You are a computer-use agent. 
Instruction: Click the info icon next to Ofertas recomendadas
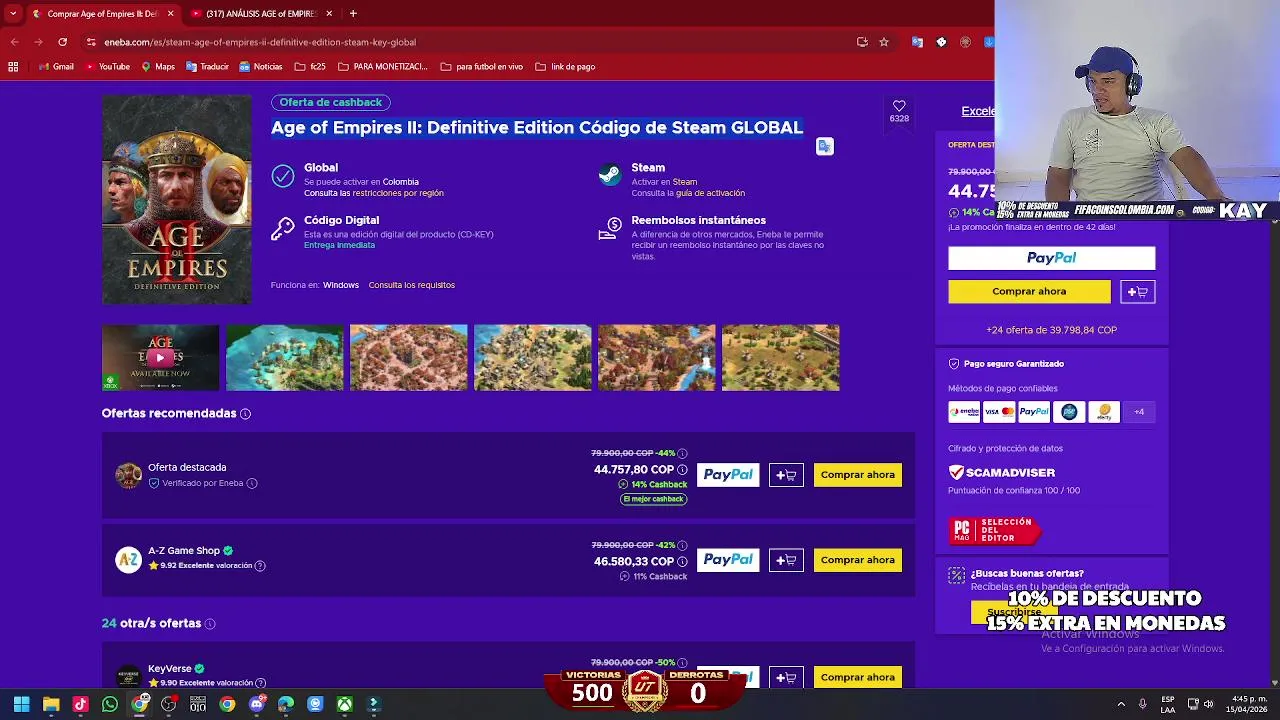(245, 414)
